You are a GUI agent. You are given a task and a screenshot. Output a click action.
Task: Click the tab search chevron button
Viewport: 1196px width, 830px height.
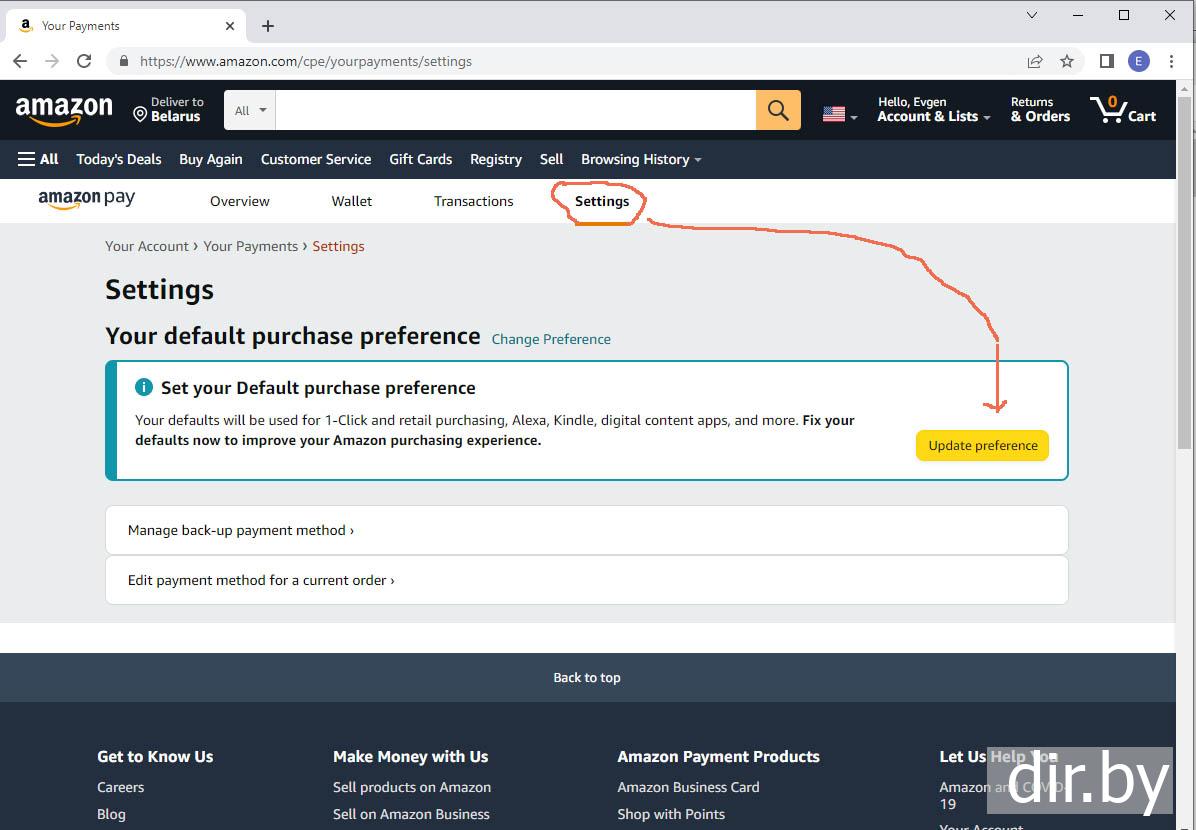point(1031,15)
